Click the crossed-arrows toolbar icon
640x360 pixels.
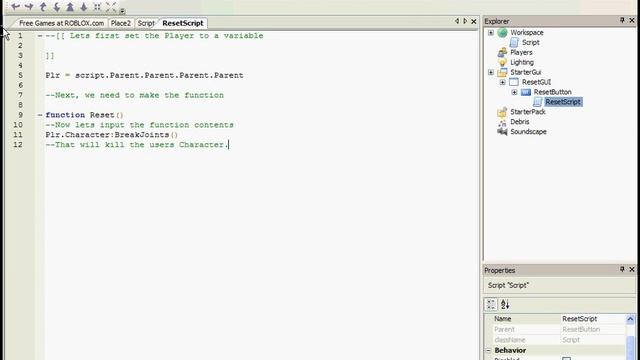[x=111, y=7]
